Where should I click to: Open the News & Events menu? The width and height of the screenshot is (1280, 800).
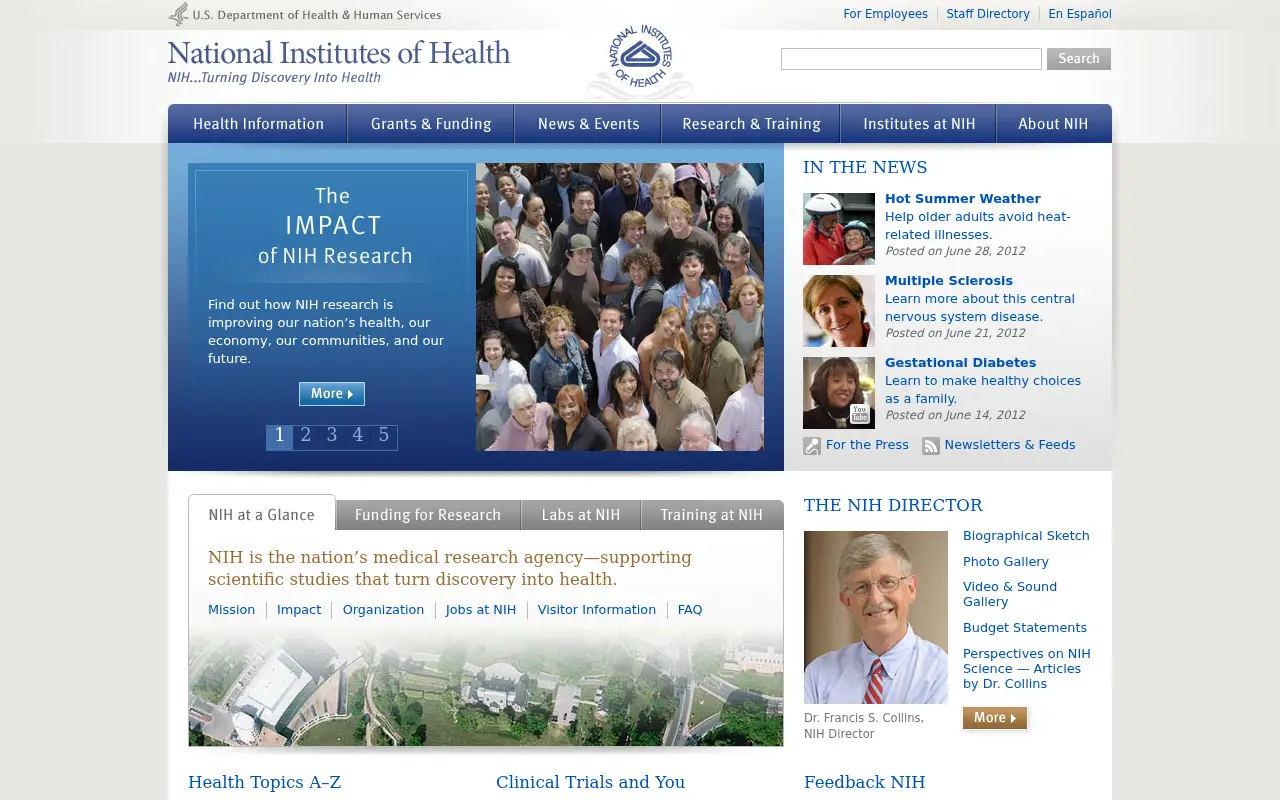(x=588, y=124)
